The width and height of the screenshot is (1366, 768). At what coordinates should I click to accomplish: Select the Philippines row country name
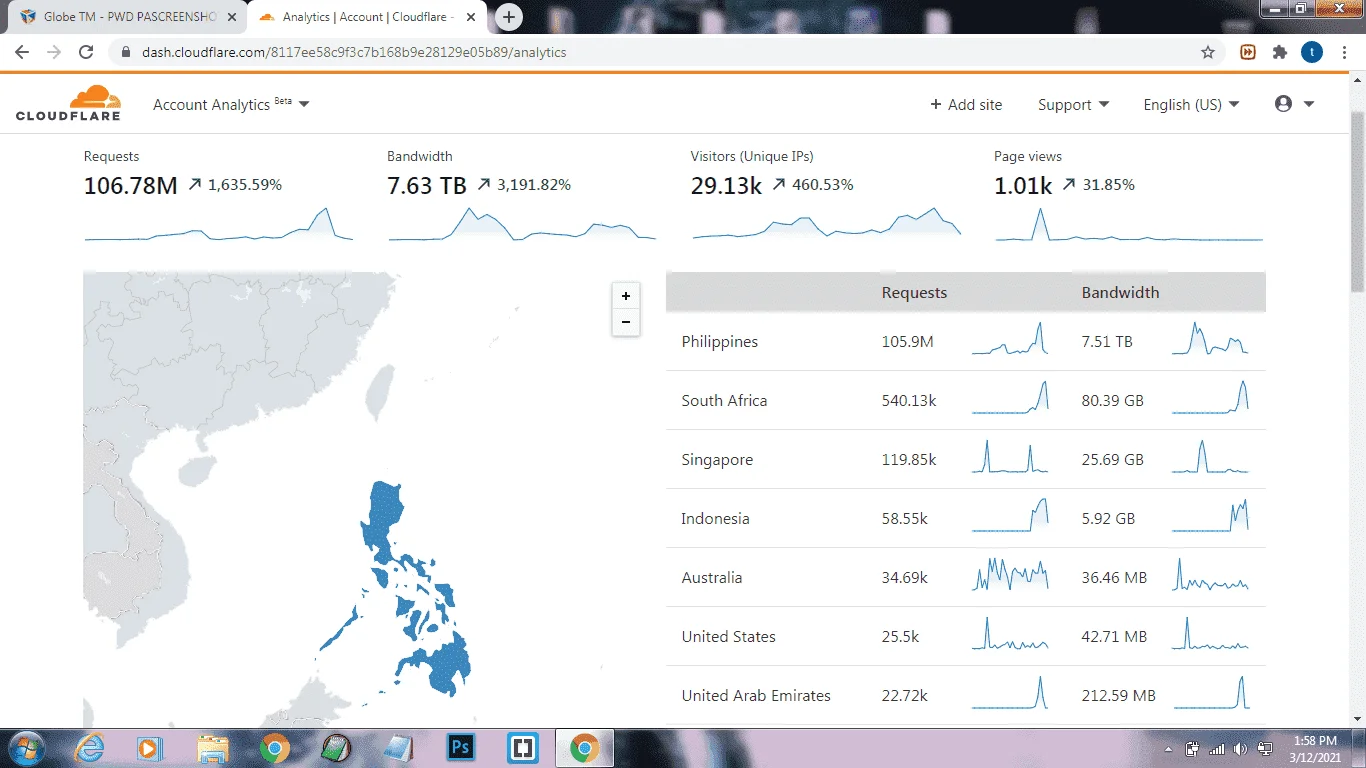tap(720, 342)
